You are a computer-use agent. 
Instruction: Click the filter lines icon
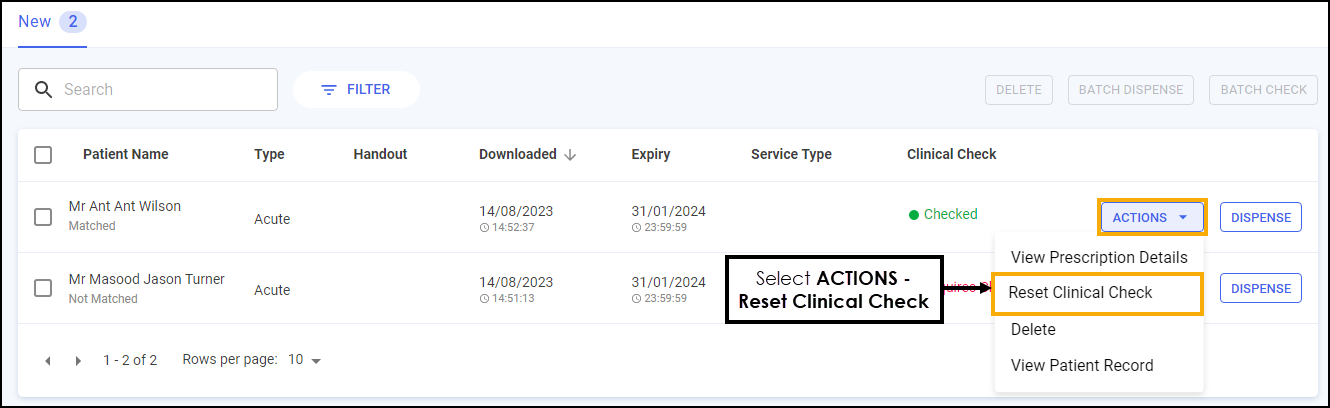tap(328, 90)
